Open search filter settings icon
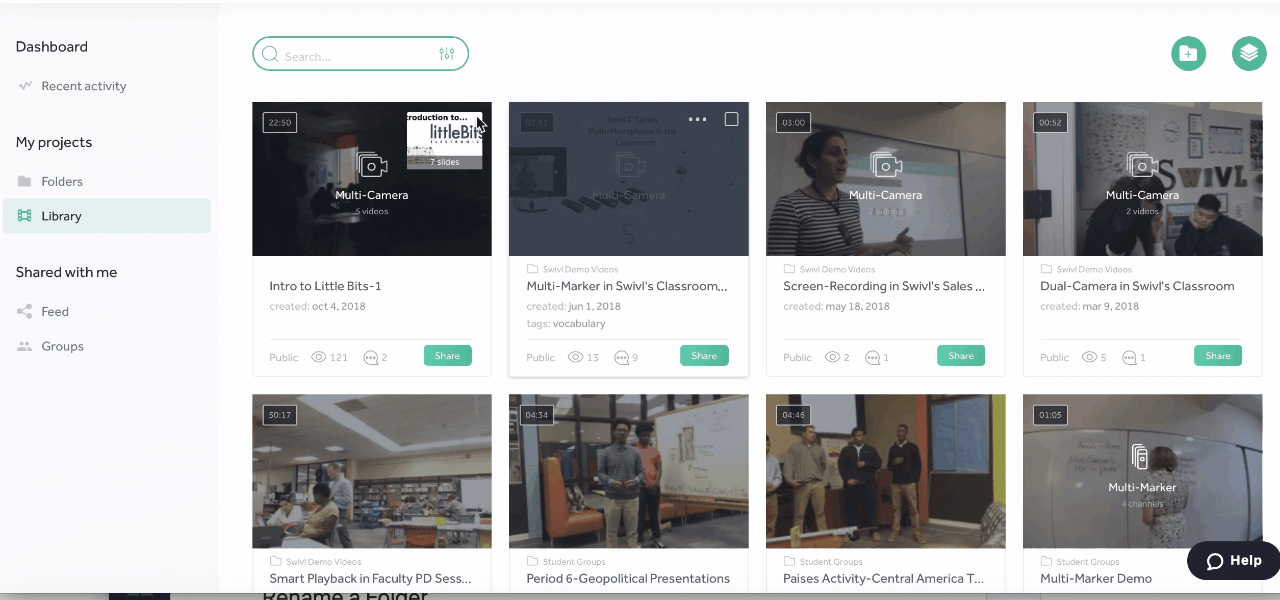Screen dimensions: 1280x600 (446, 54)
